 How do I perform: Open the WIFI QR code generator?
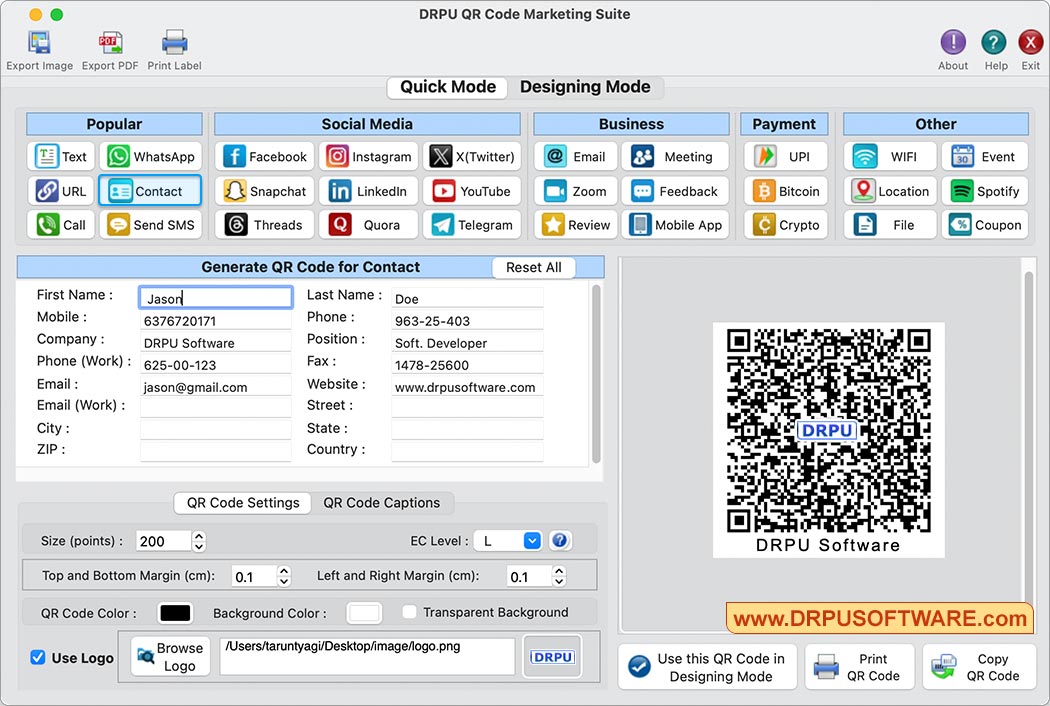coord(889,156)
